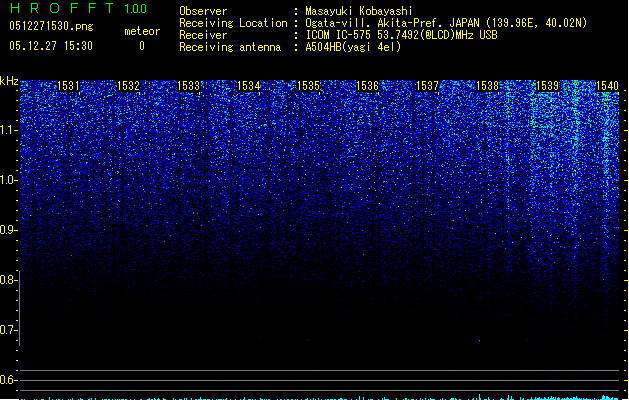Click the kHz axis unit label
The image size is (629, 400).
pos(9,81)
